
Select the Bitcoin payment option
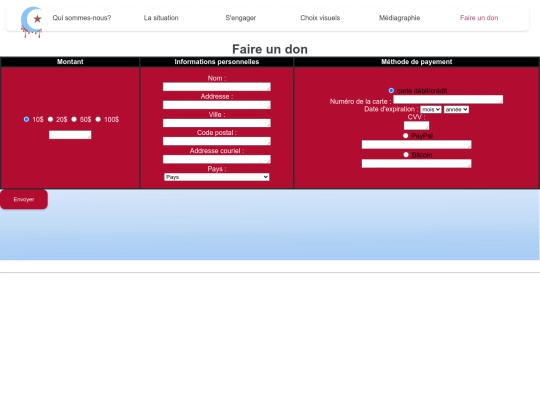(x=406, y=155)
